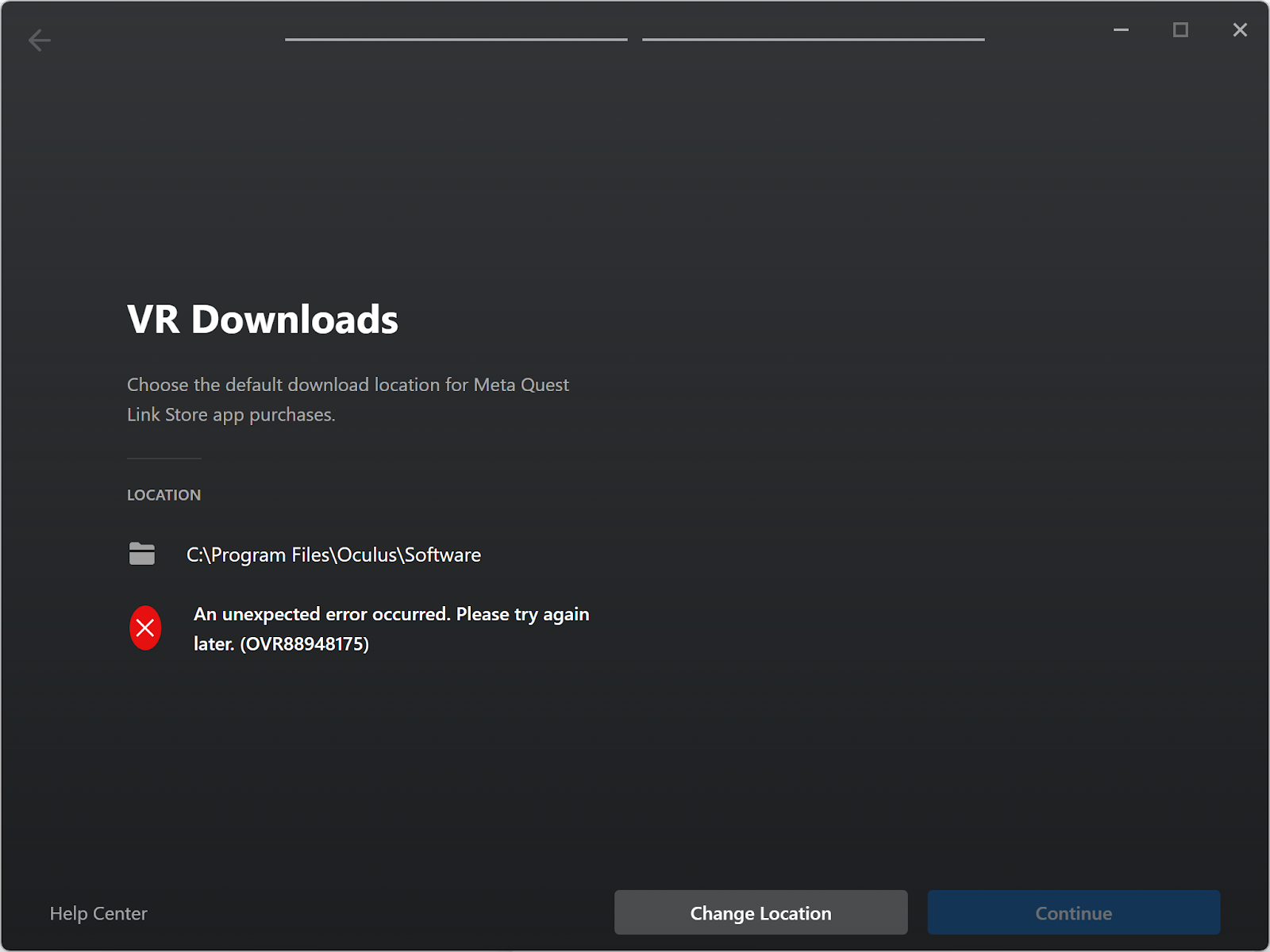
Task: Click the folder icon beside the path
Action: pos(142,554)
